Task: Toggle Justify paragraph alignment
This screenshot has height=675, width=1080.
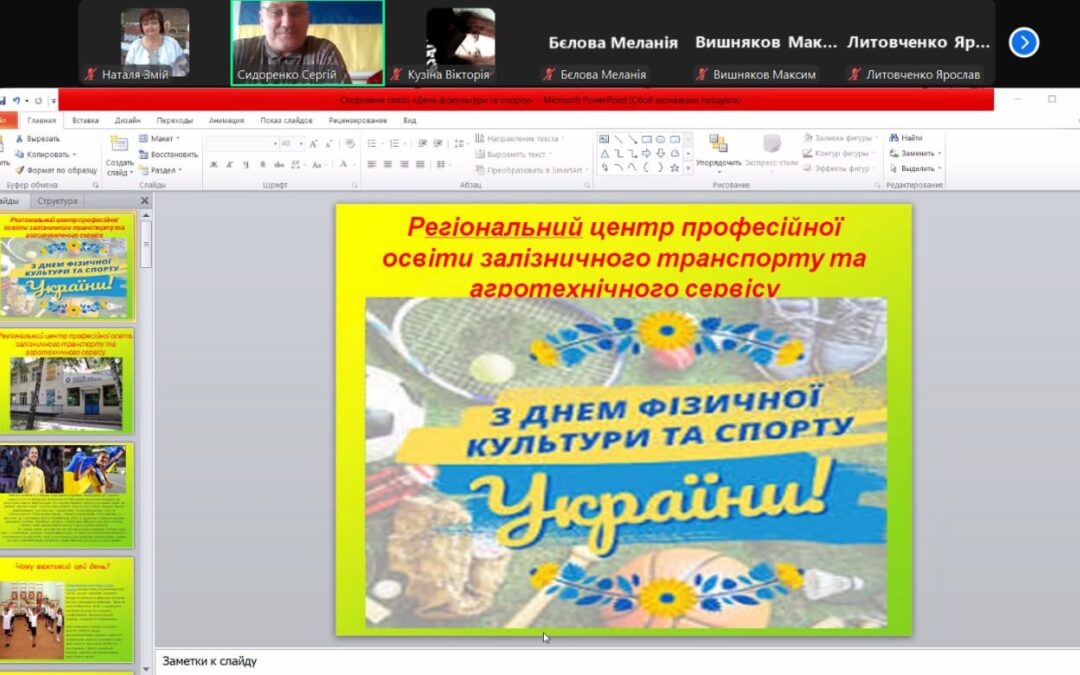Action: point(420,165)
